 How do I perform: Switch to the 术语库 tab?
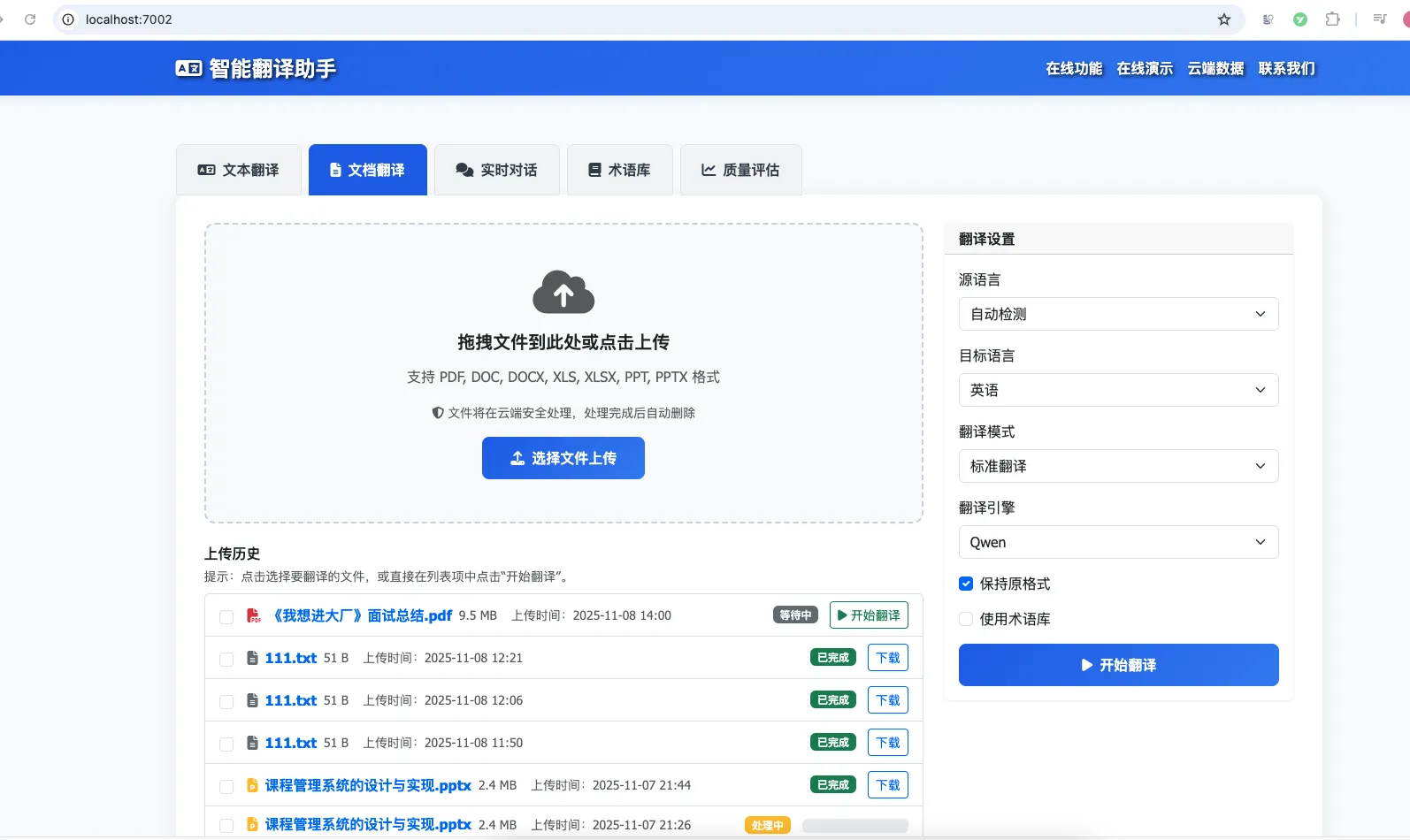point(619,170)
